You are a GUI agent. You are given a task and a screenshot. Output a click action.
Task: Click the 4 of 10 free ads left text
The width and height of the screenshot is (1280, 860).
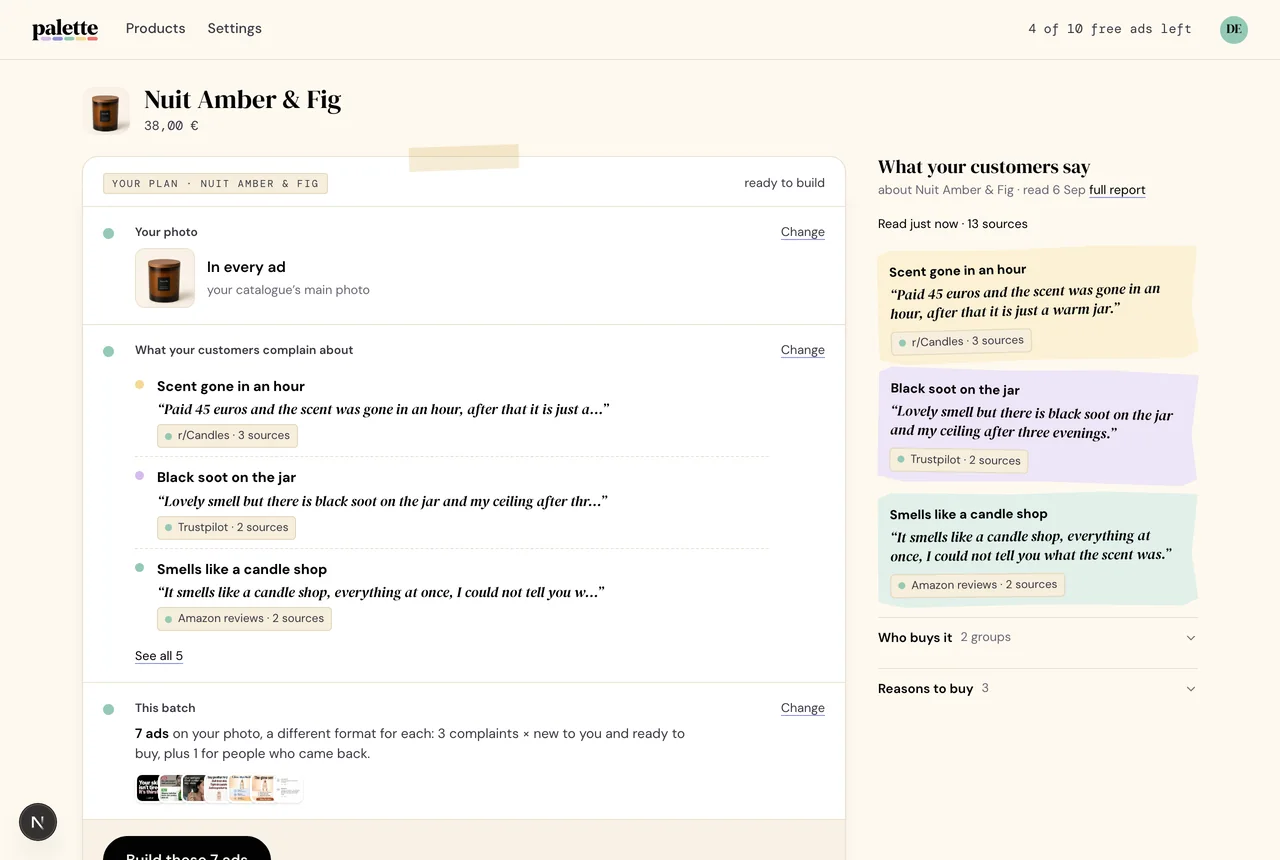click(1110, 29)
